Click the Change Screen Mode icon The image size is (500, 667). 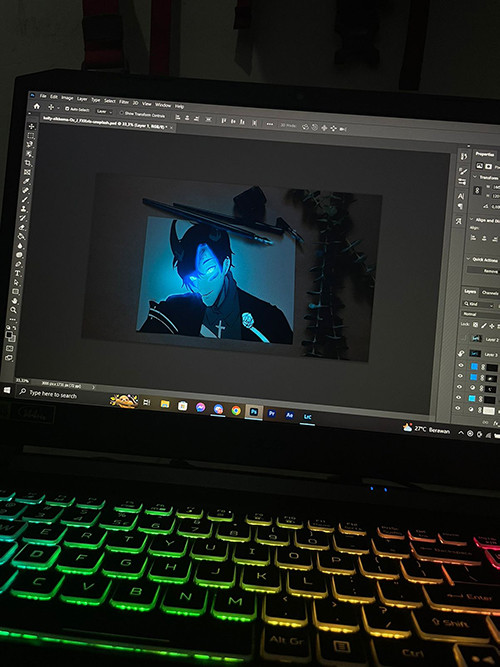click(x=9, y=358)
